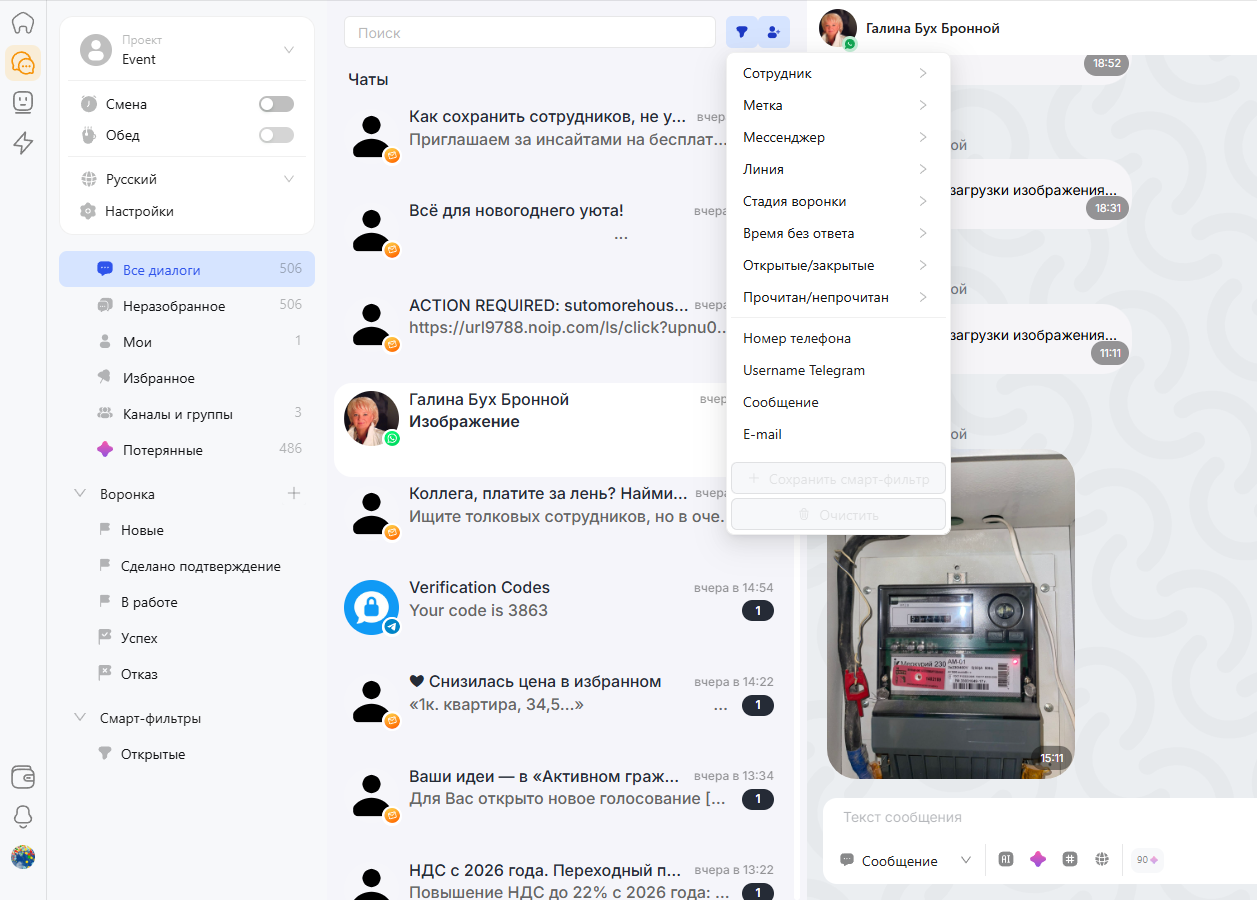The image size is (1257, 900).
Task: Open the wallet icon in lower sidebar
Action: (22, 776)
